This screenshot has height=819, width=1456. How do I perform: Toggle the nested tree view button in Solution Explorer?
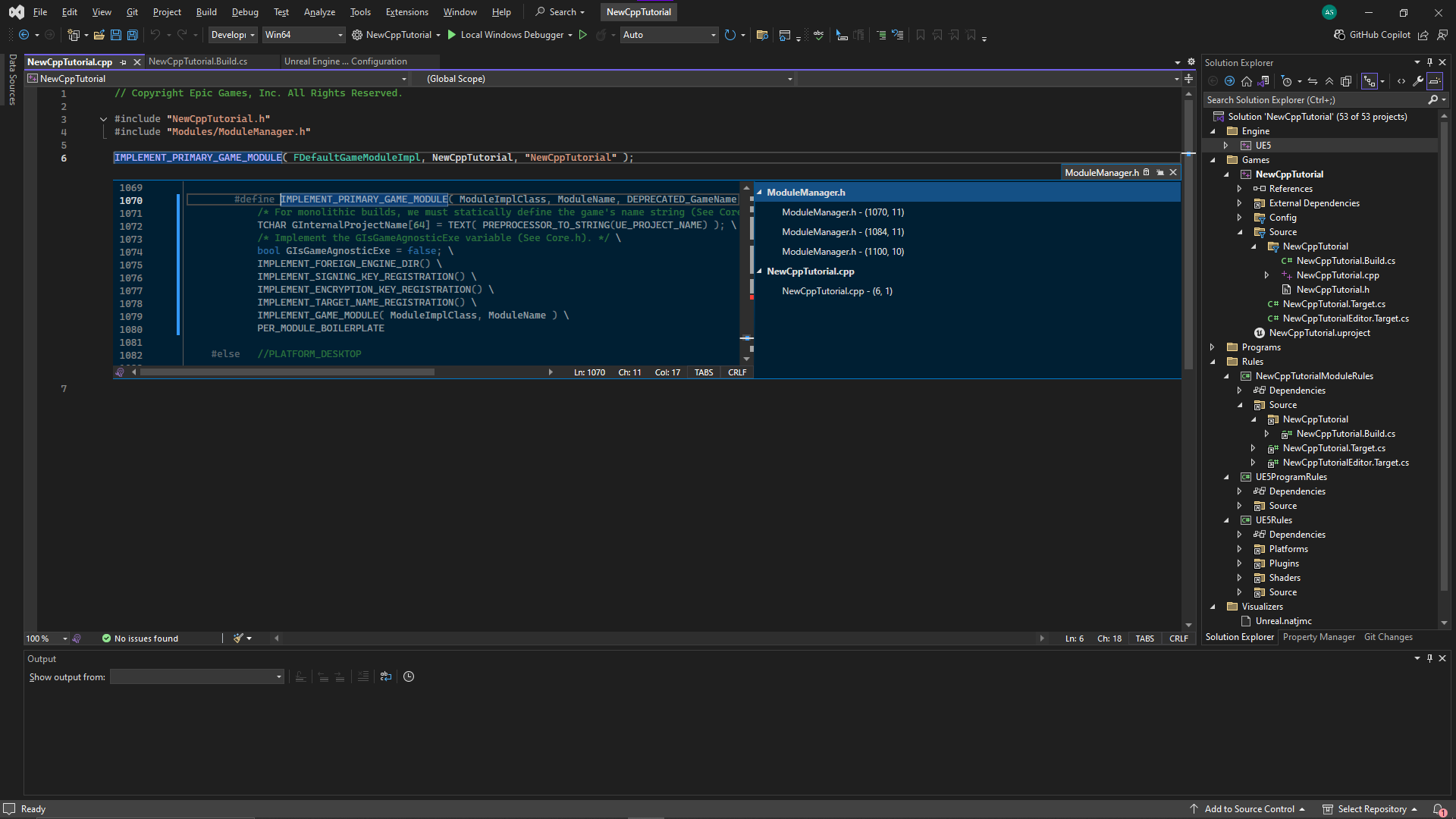(1370, 81)
